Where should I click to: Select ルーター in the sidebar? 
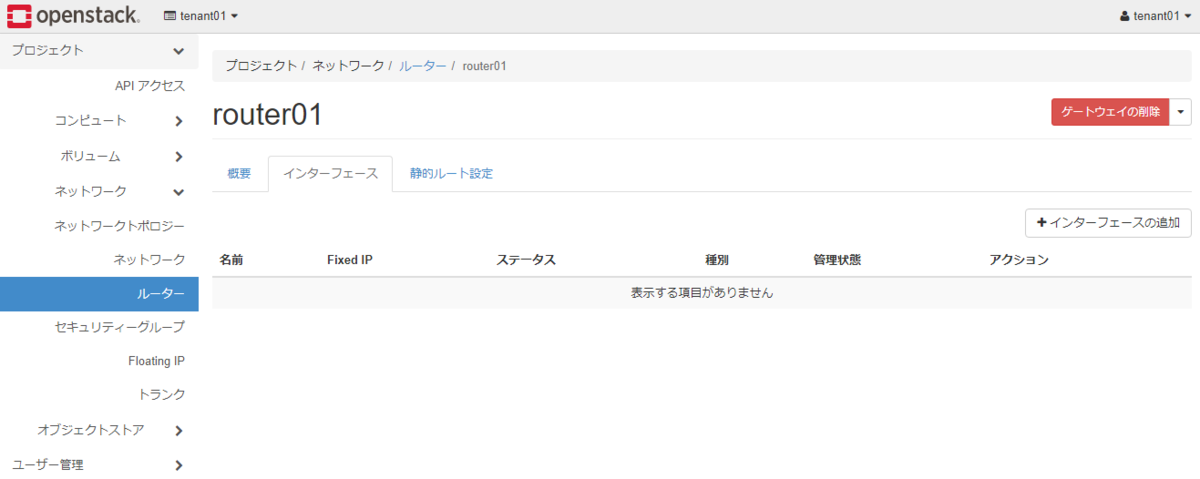pyautogui.click(x=99, y=294)
